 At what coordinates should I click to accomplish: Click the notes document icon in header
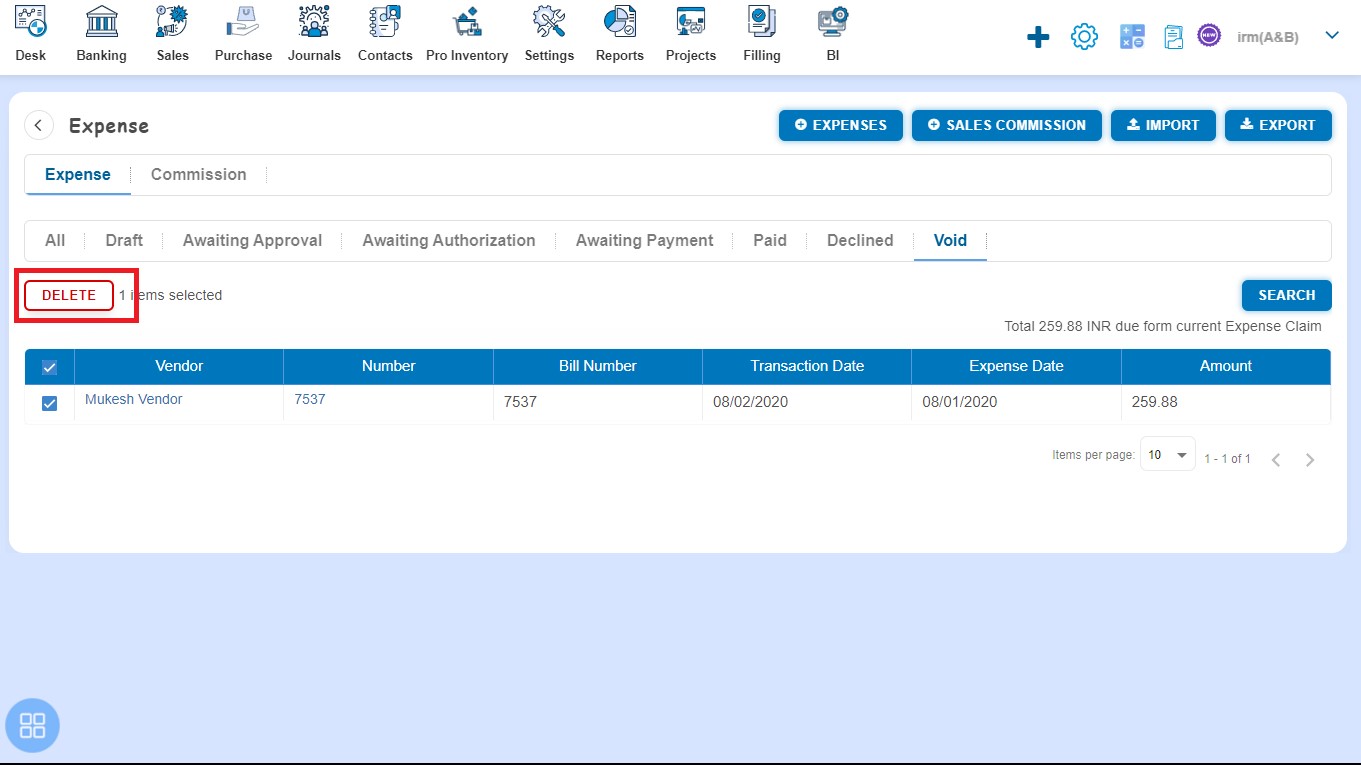[1174, 38]
